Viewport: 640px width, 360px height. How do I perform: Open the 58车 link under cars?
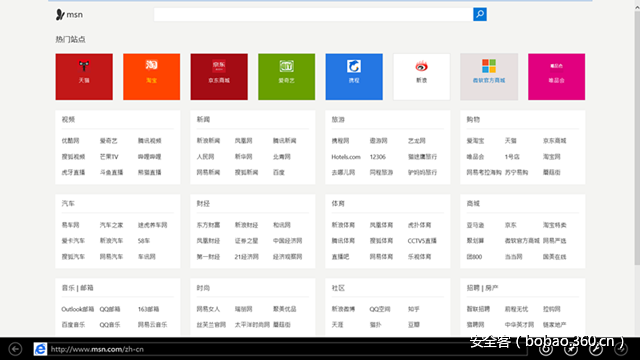click(144, 241)
